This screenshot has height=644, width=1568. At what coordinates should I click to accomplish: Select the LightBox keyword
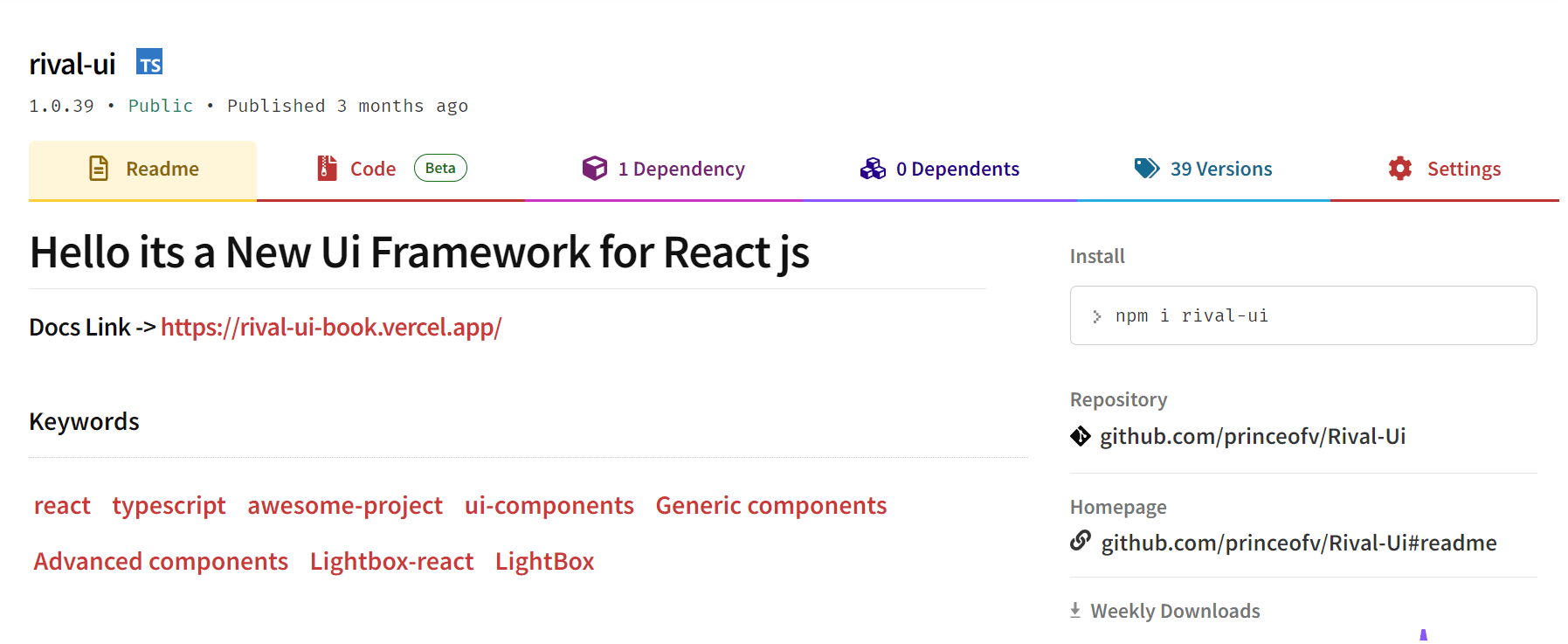point(545,562)
